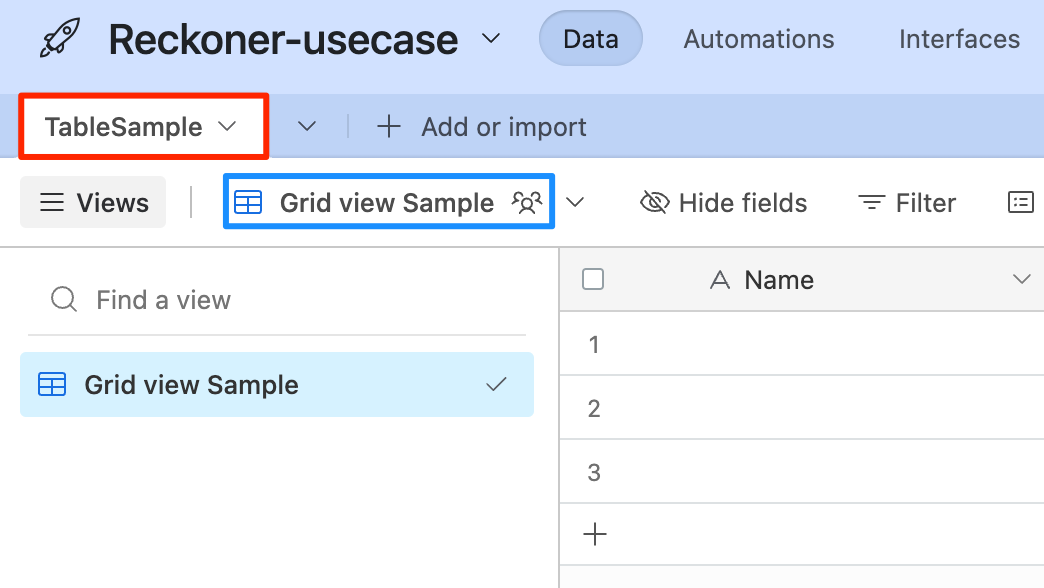The width and height of the screenshot is (1044, 588).
Task: Click the Group icon at the toolbar edge
Action: (x=1020, y=203)
